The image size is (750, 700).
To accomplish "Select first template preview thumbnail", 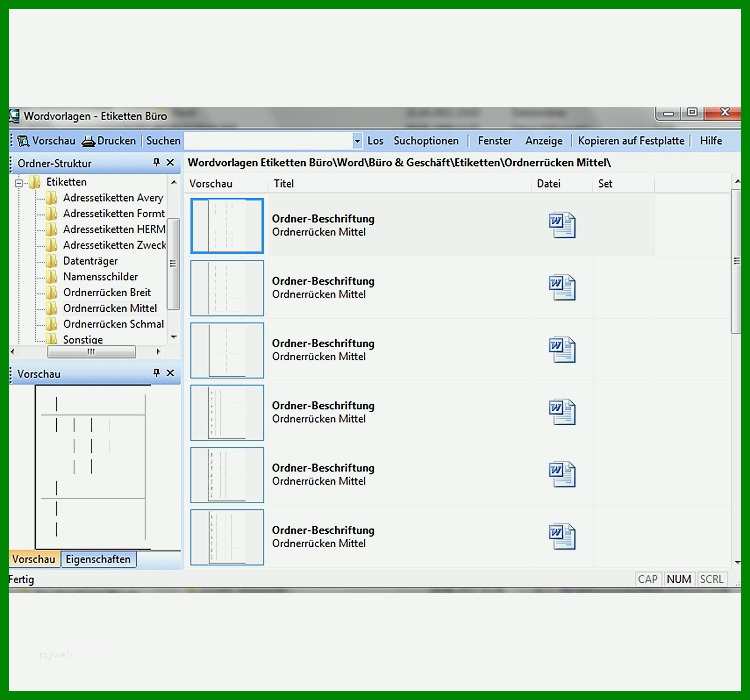I will click(x=227, y=226).
